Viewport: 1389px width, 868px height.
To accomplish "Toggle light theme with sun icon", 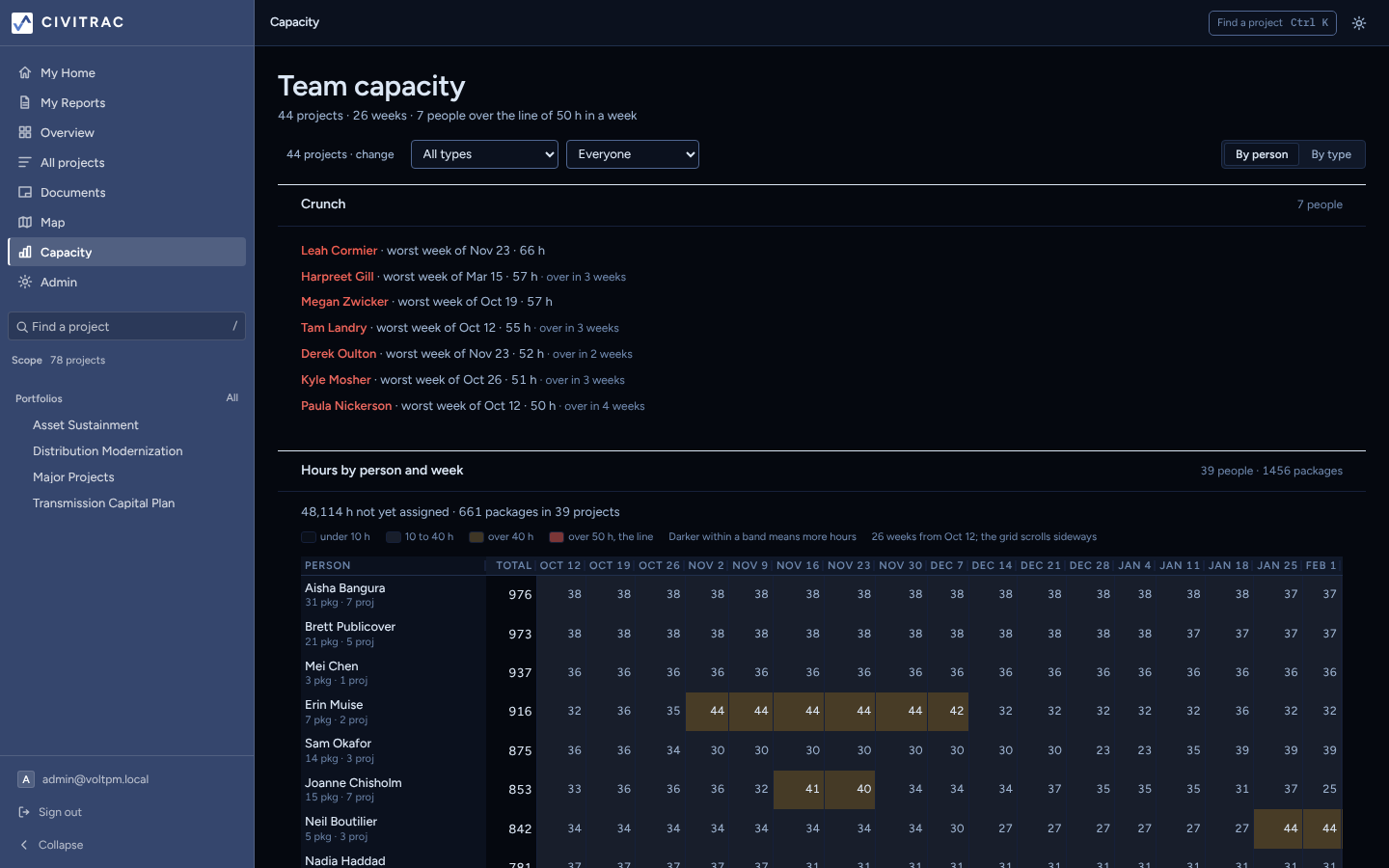I will [1359, 23].
